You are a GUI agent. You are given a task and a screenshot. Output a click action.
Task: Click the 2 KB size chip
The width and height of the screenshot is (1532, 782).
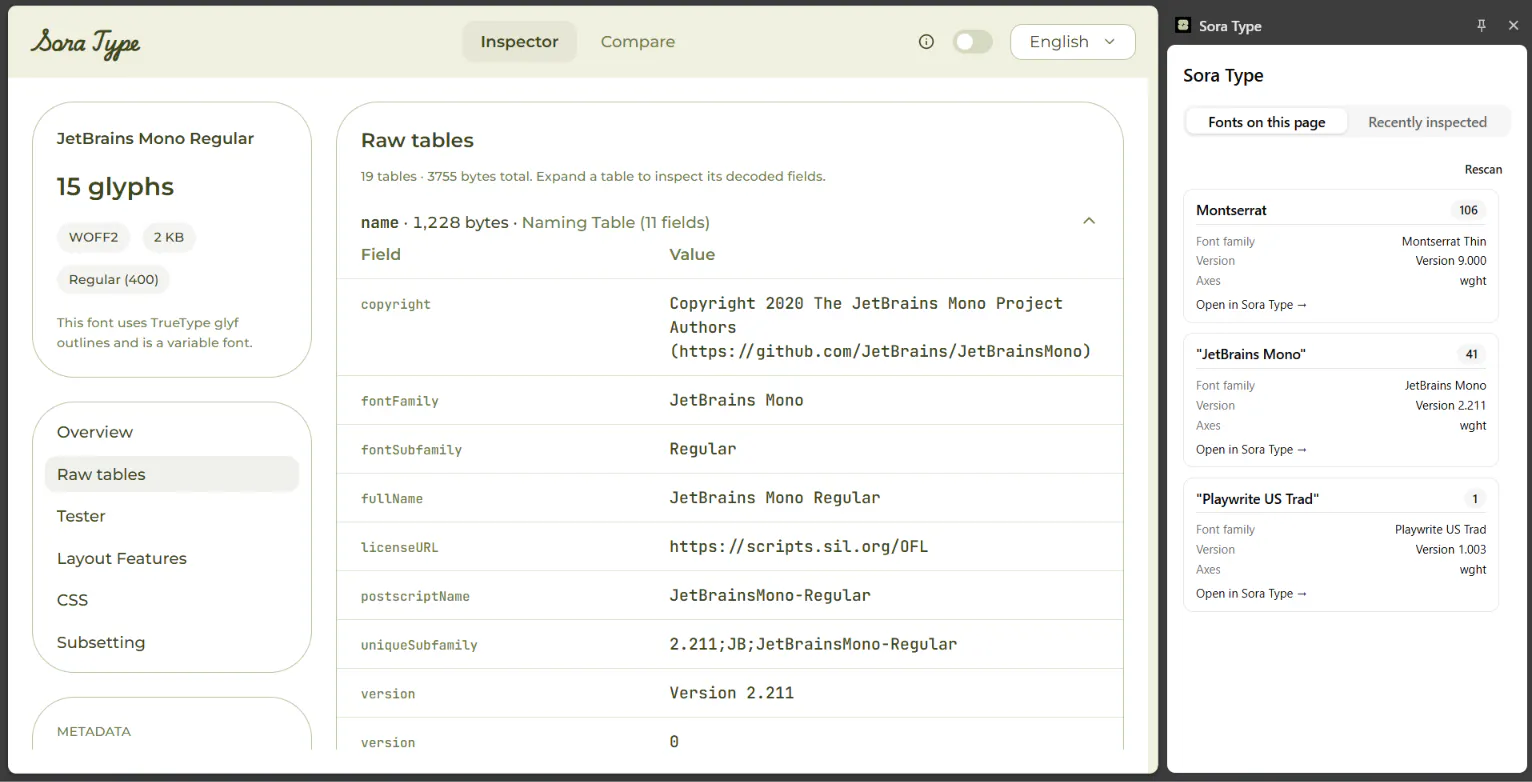coord(168,237)
